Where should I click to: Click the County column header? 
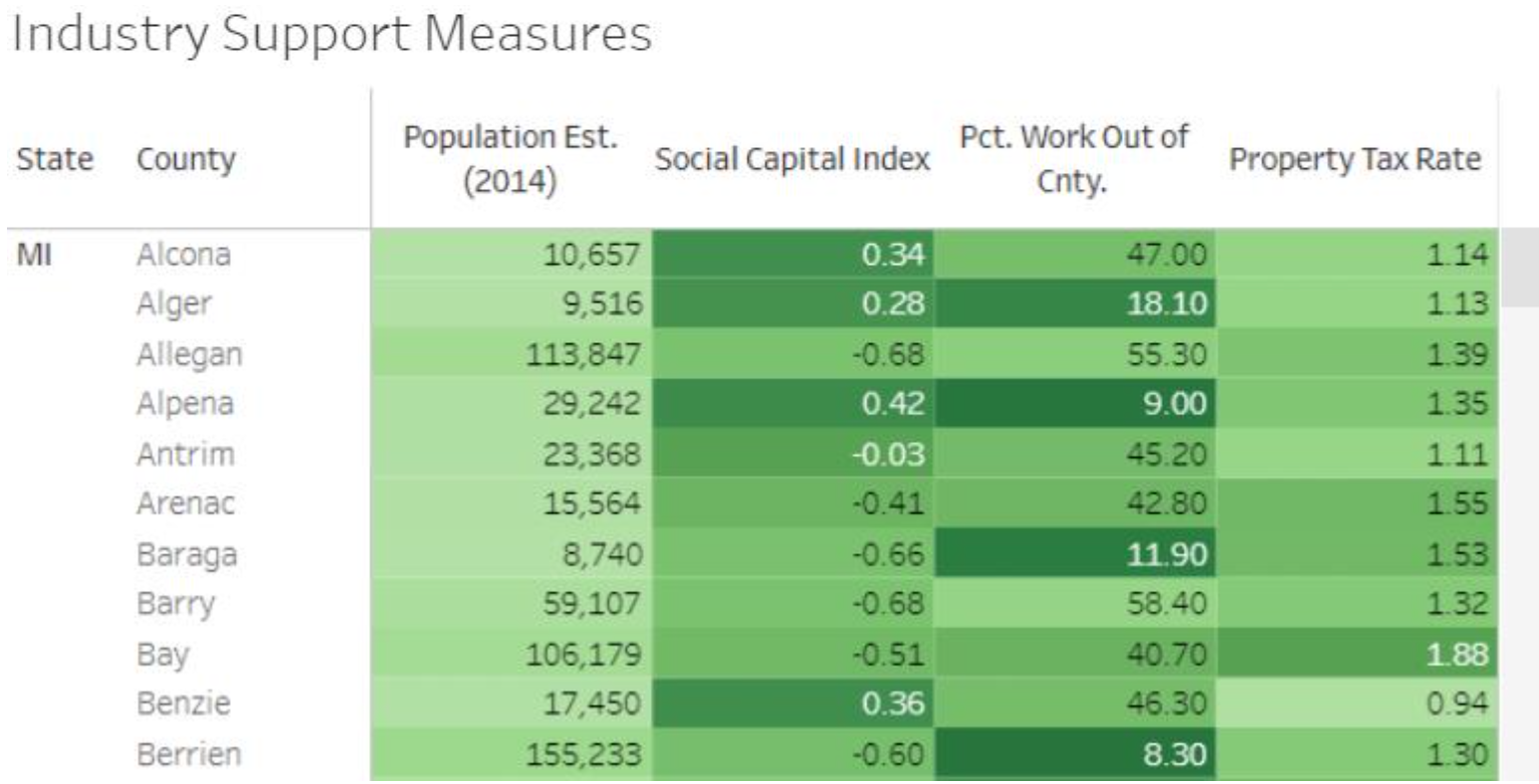(x=186, y=159)
